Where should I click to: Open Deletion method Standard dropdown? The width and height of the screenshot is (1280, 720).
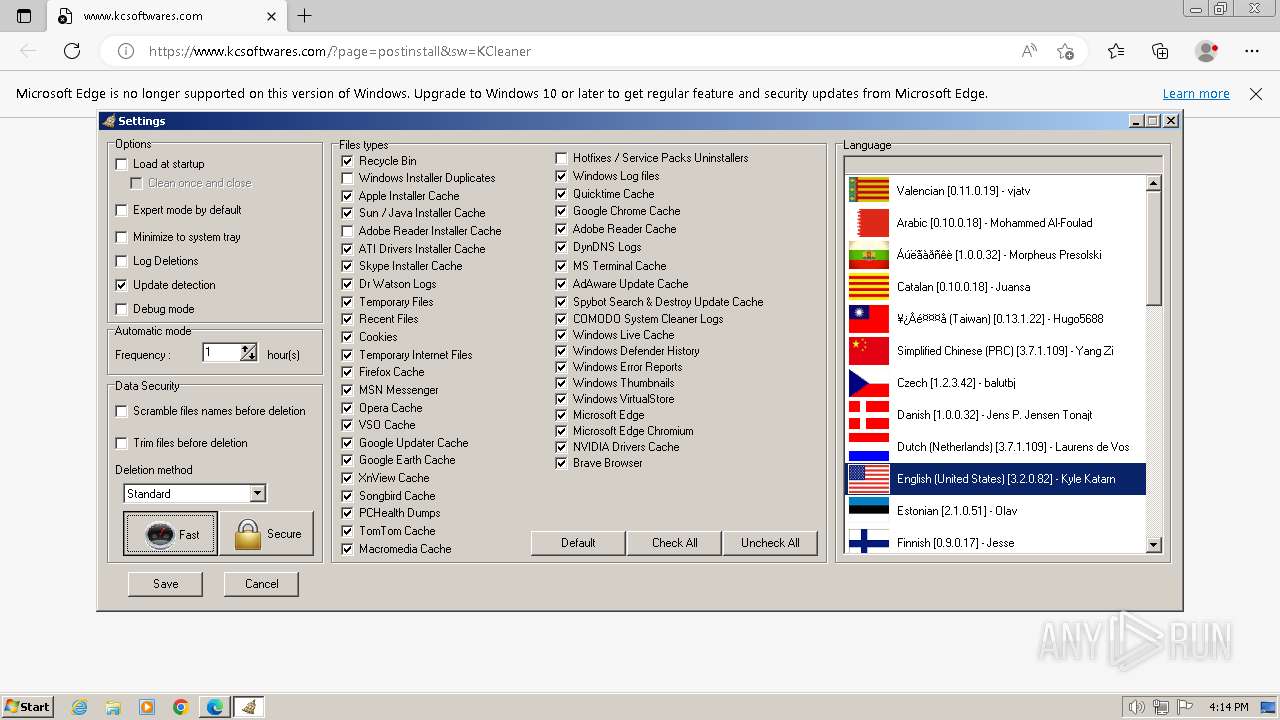(x=258, y=493)
